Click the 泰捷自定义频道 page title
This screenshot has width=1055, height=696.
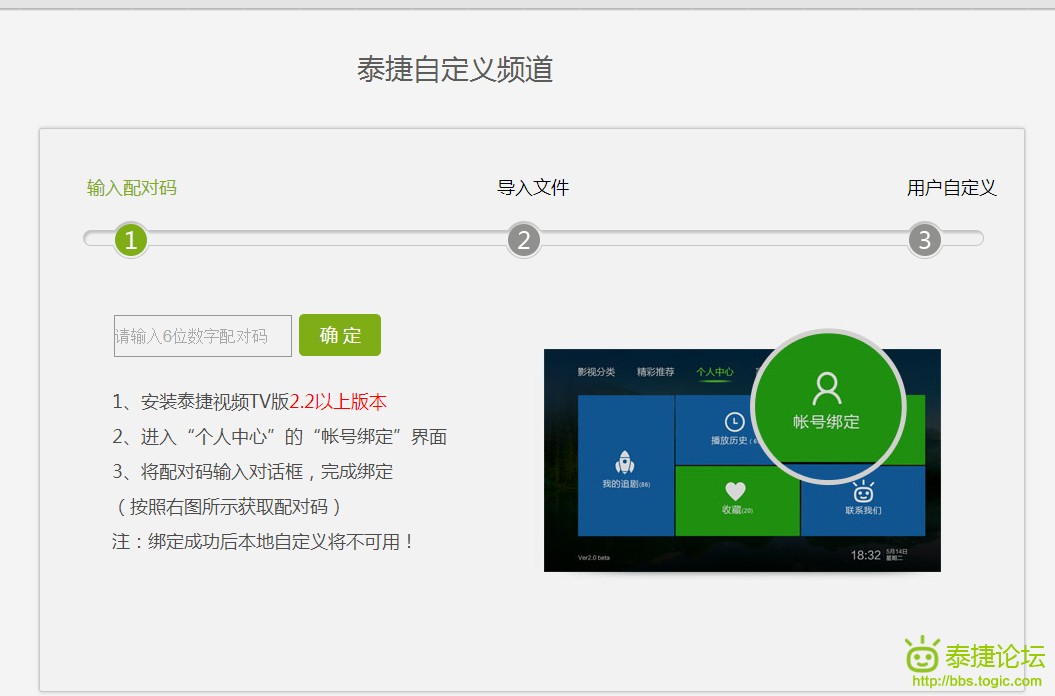point(455,69)
